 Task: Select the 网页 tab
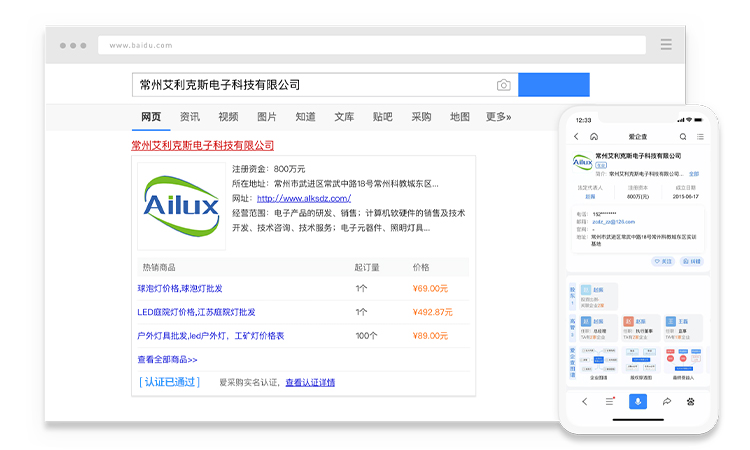(151, 117)
